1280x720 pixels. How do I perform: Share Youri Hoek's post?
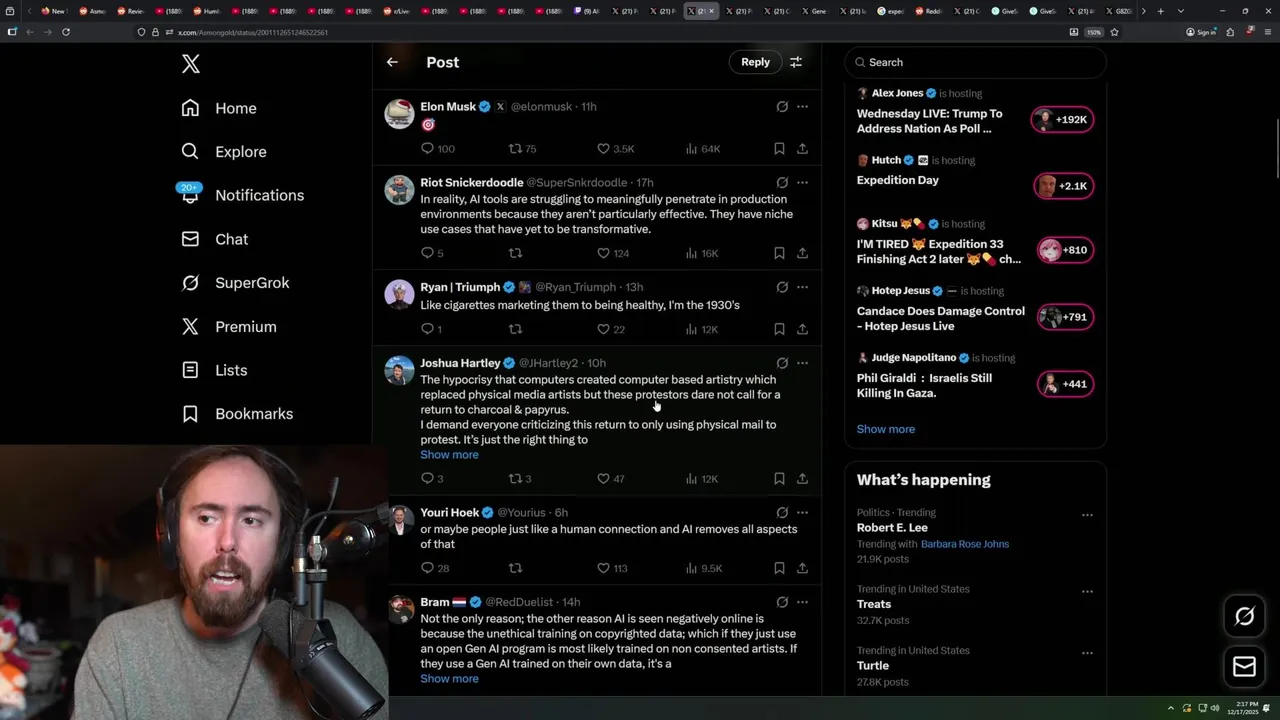tap(802, 568)
